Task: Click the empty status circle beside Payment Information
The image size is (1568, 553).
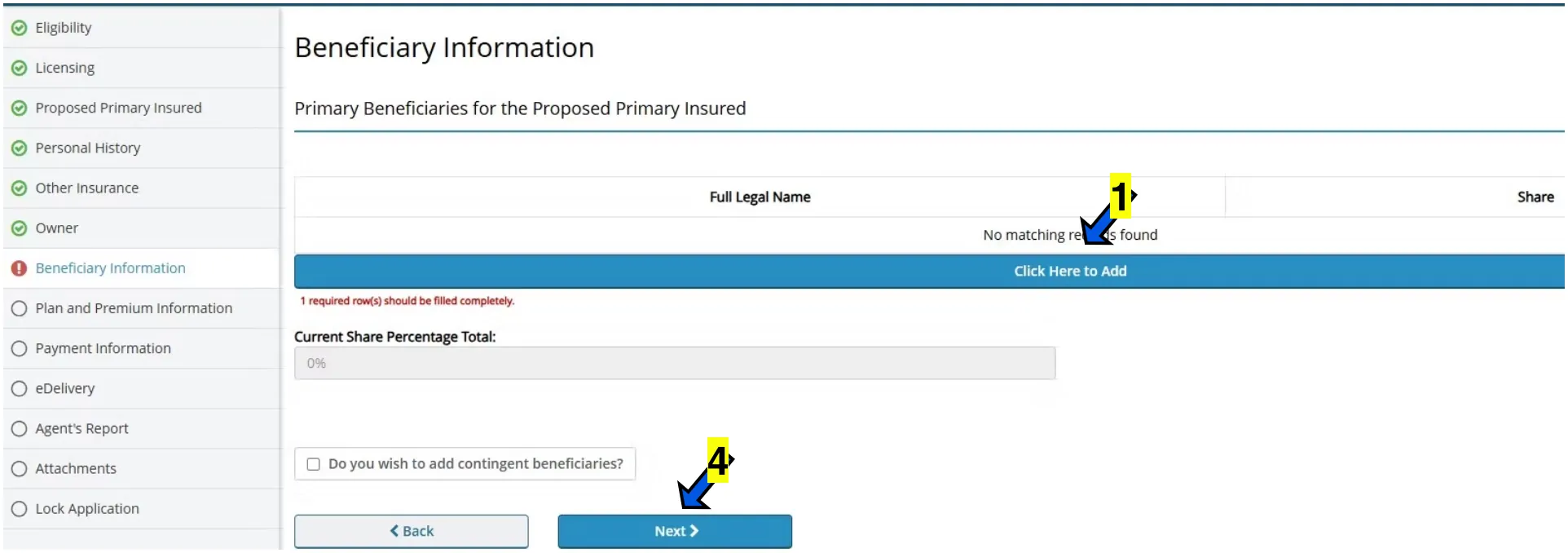Action: pos(20,348)
